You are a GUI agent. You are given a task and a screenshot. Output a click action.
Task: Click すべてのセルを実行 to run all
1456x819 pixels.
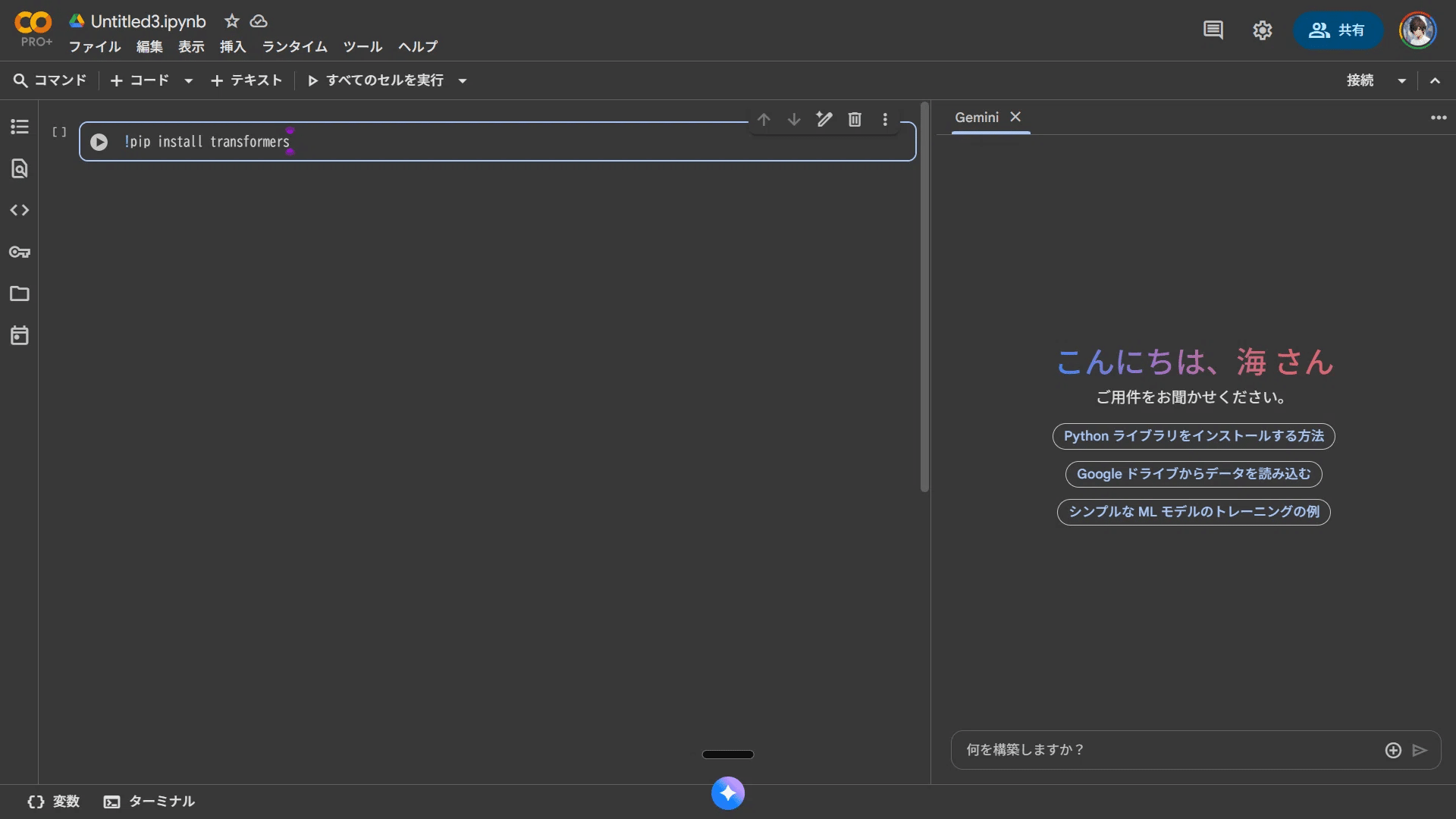pos(375,80)
